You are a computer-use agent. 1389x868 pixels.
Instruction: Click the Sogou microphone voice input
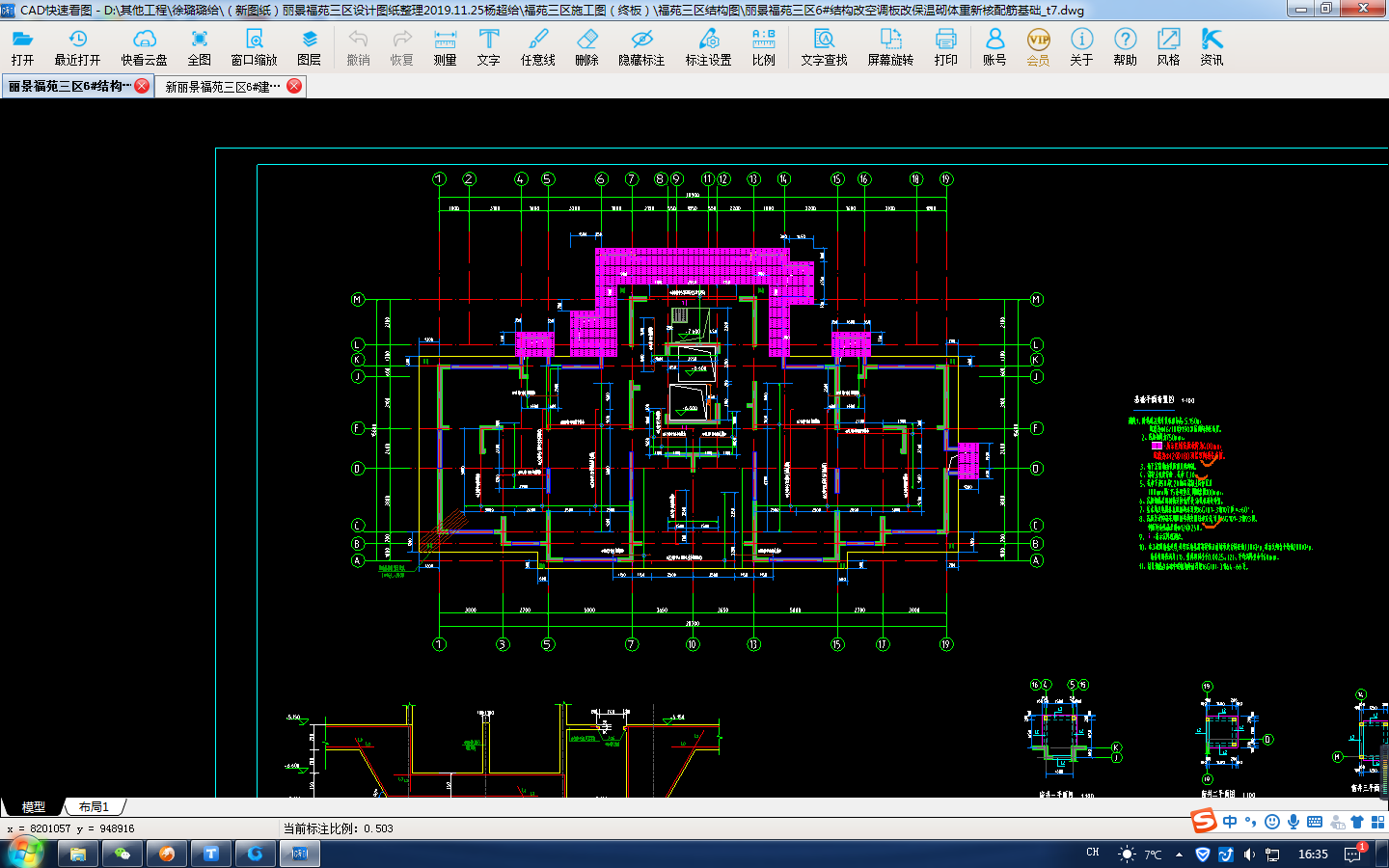[x=1294, y=822]
